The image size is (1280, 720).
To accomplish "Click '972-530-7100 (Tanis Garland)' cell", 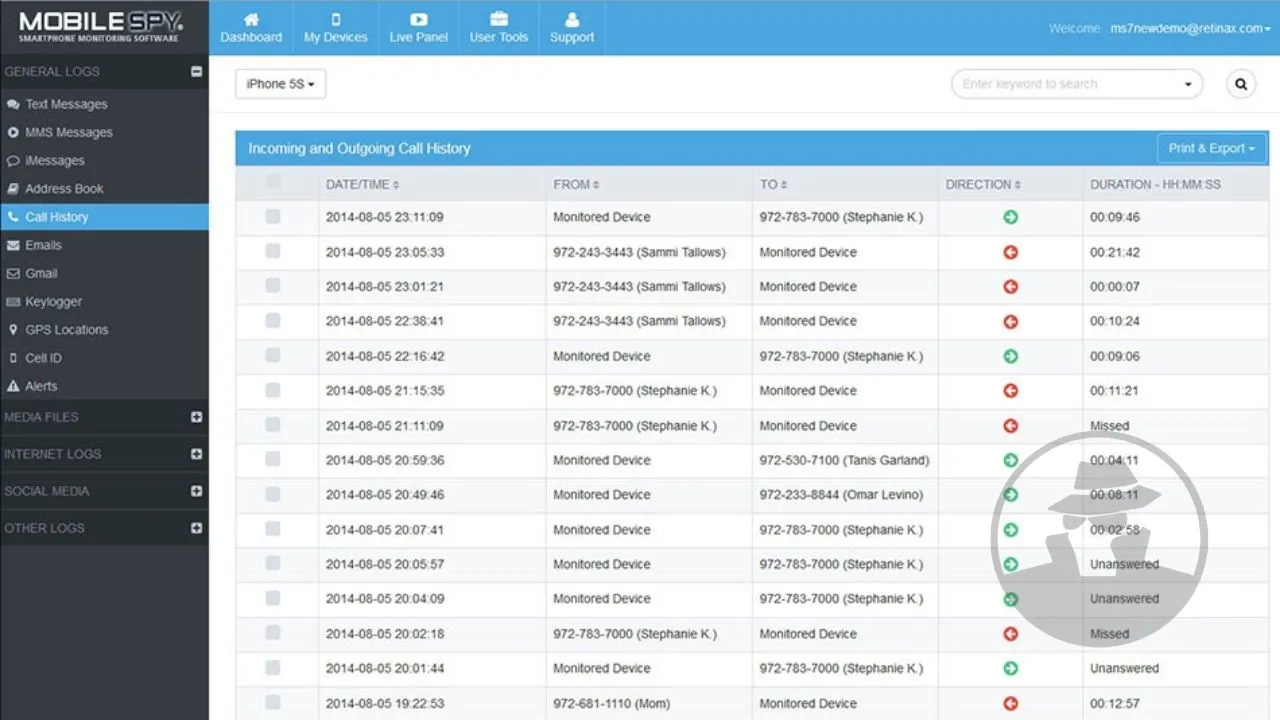I will click(844, 460).
